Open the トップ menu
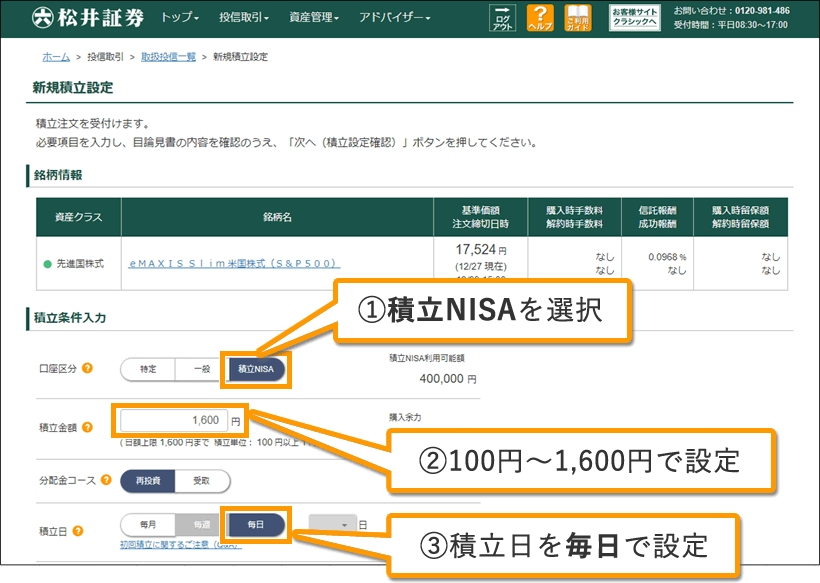 [x=180, y=17]
